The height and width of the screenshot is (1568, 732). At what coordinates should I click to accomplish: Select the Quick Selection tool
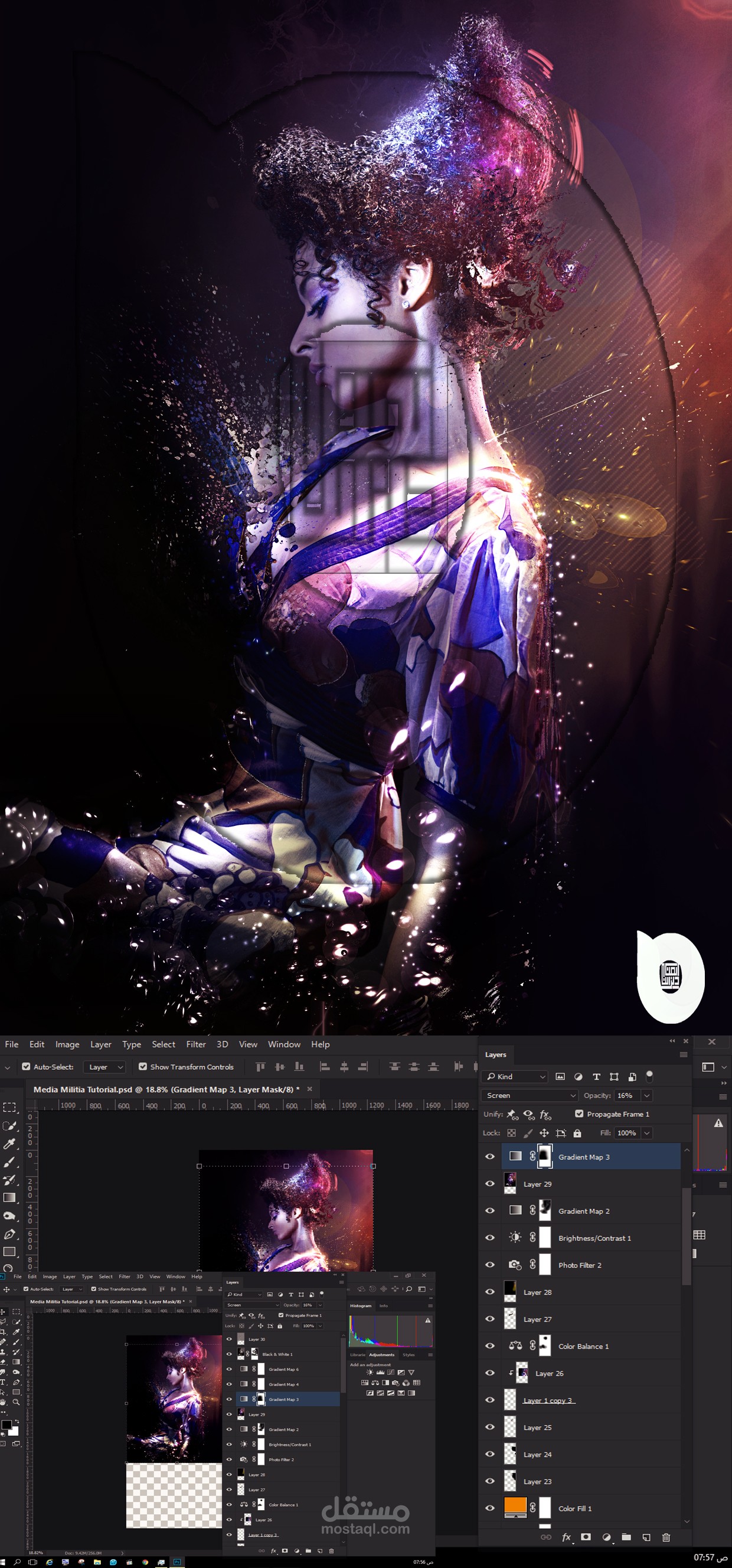[x=9, y=1125]
